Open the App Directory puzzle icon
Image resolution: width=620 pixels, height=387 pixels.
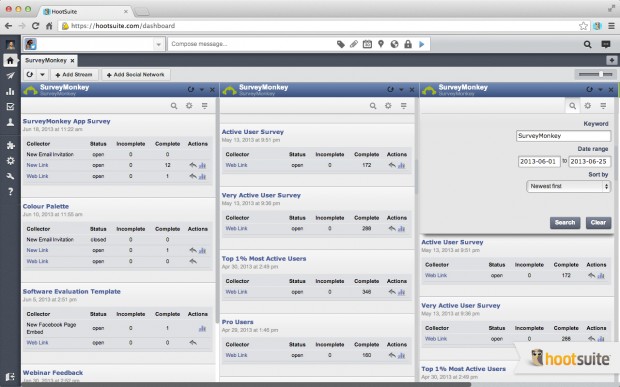[x=10, y=145]
